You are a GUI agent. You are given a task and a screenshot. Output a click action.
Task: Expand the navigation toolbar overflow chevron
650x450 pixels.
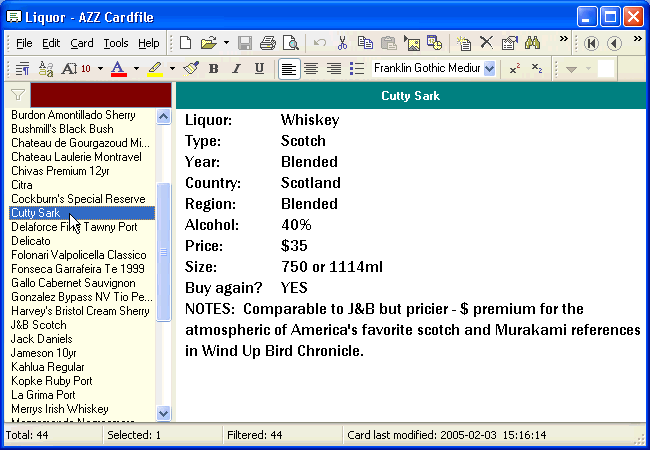[638, 39]
